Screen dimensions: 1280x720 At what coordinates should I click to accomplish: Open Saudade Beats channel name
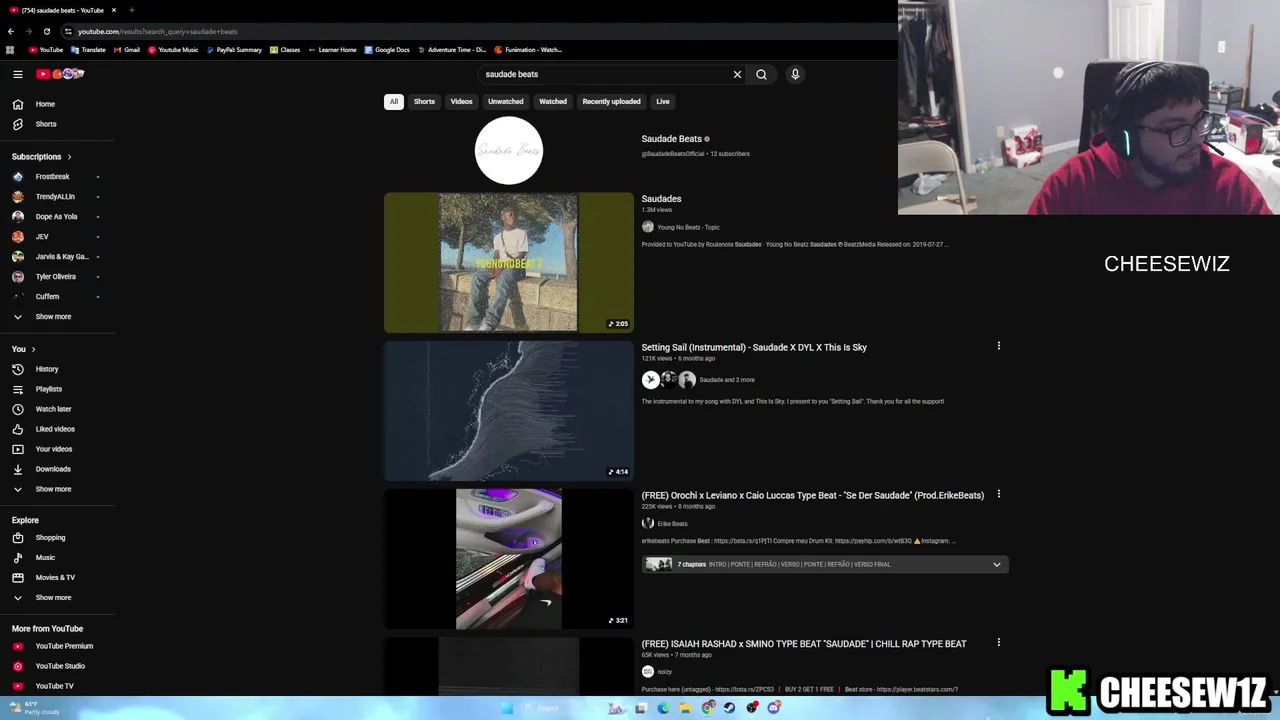(x=671, y=139)
